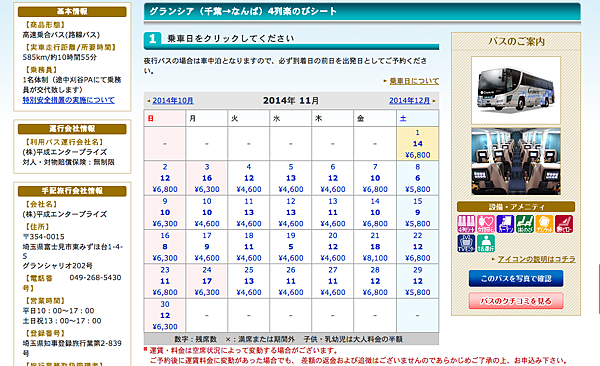
Task: Click the バスのご案内 heading
Action: (x=516, y=42)
